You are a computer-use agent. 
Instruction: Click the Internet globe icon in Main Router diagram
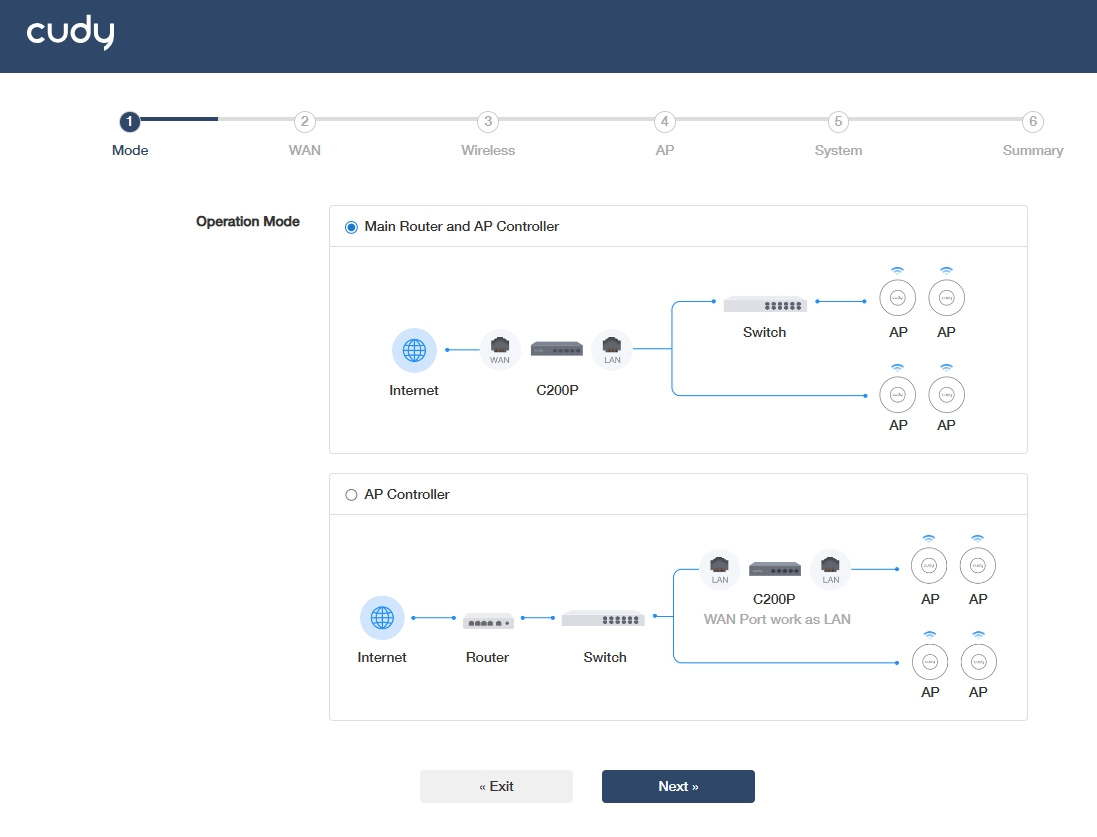414,350
